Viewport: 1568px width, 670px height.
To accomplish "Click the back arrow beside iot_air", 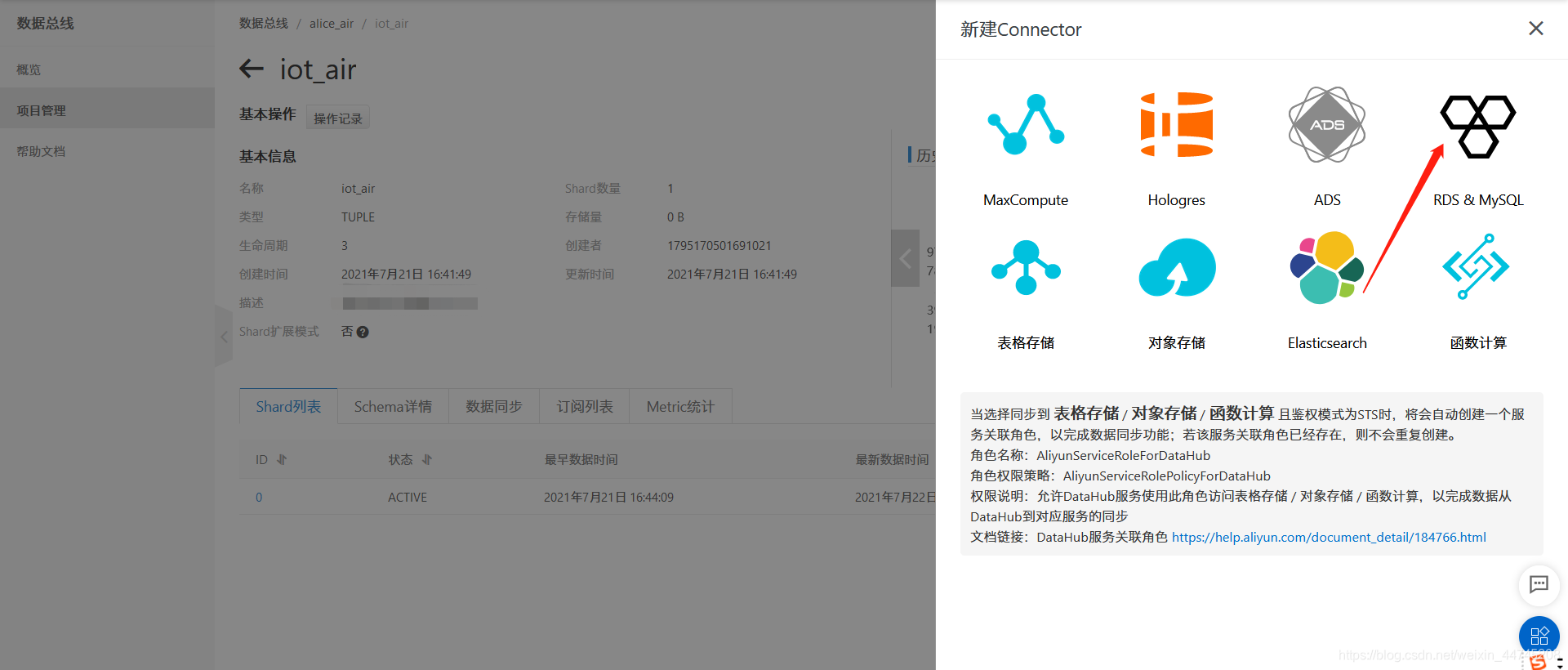I will pyautogui.click(x=252, y=69).
